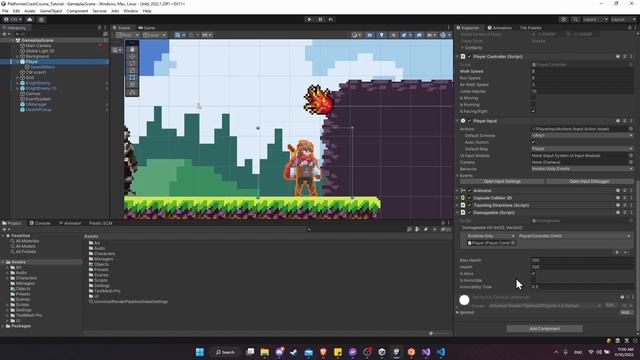This screenshot has width=640, height=360.
Task: Toggle the Is Running checkbox
Action: tap(533, 104)
